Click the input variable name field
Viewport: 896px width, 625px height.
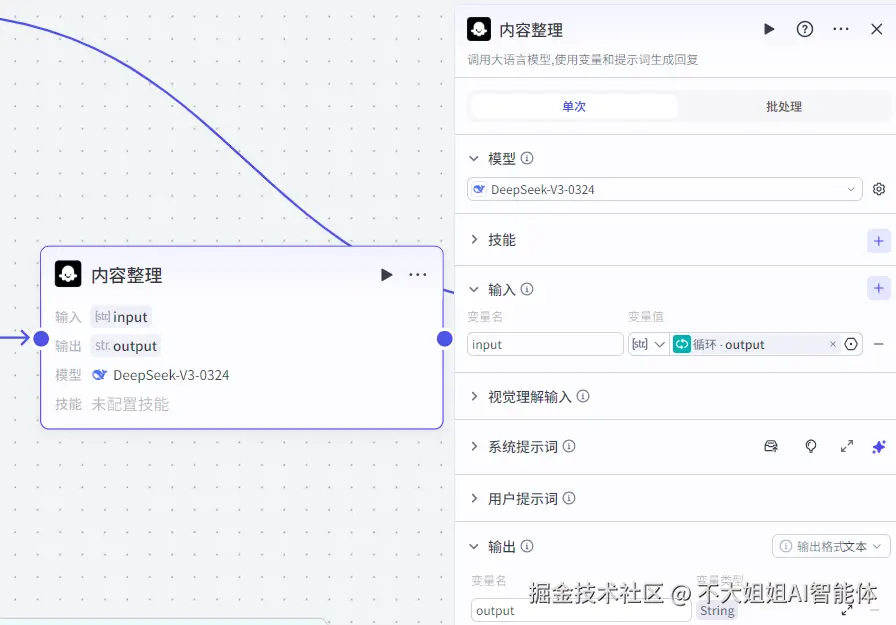point(545,343)
